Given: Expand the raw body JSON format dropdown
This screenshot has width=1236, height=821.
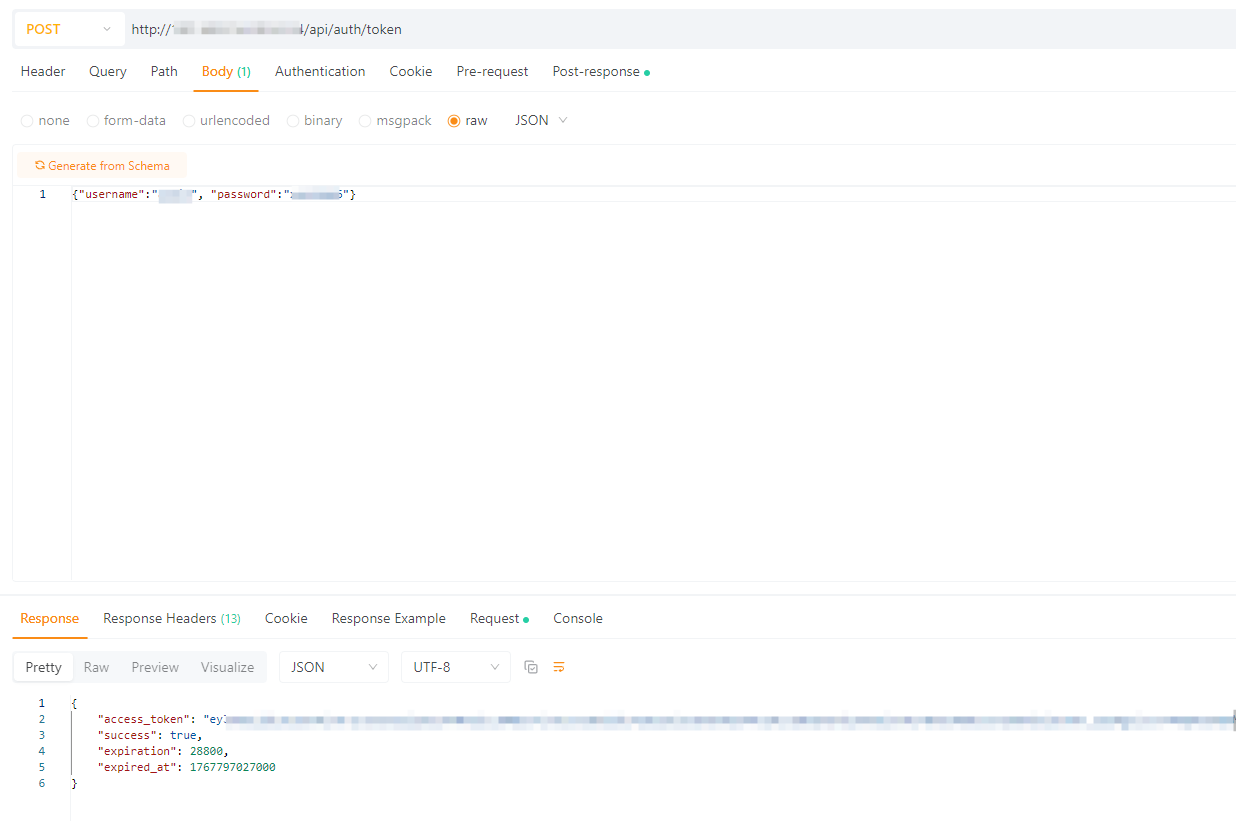Looking at the screenshot, I should [x=541, y=120].
